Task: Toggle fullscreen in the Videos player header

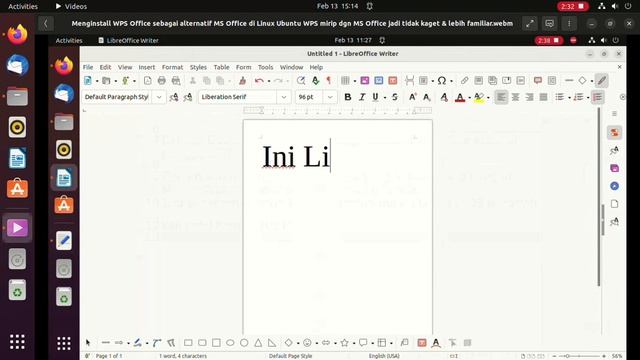Action: (530, 24)
